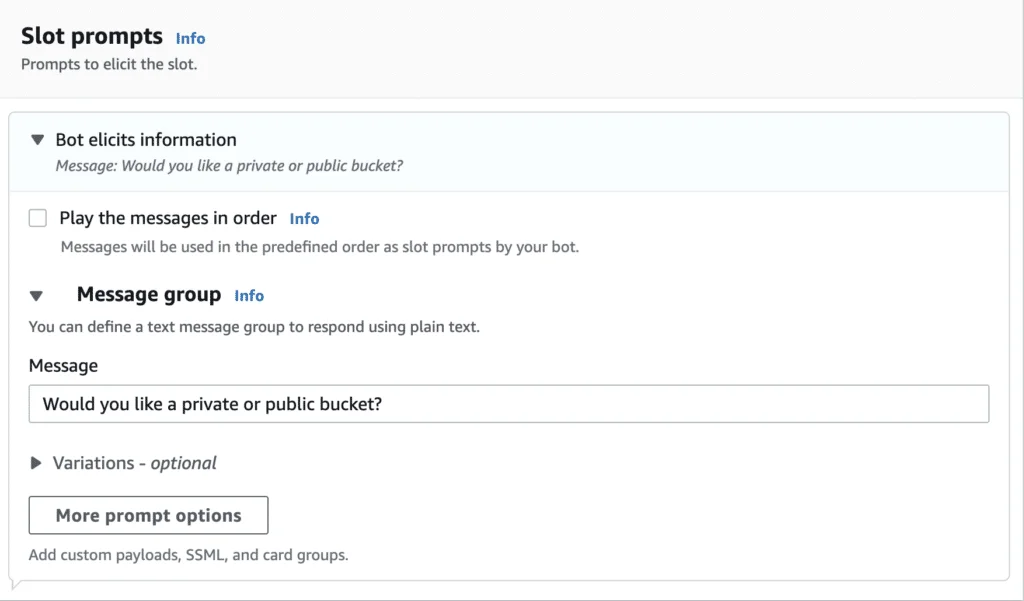
Task: Open Info link for Play the messages in order
Action: [304, 219]
